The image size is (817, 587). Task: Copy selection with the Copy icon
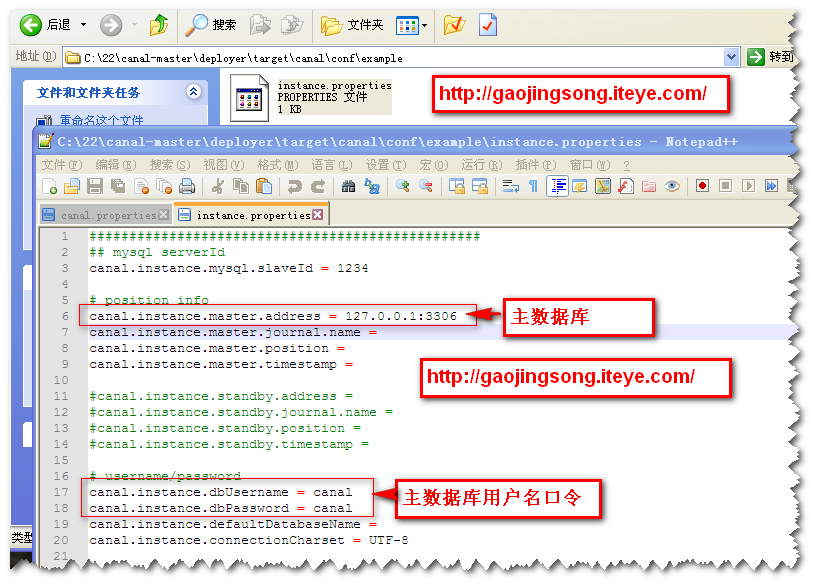tap(241, 186)
